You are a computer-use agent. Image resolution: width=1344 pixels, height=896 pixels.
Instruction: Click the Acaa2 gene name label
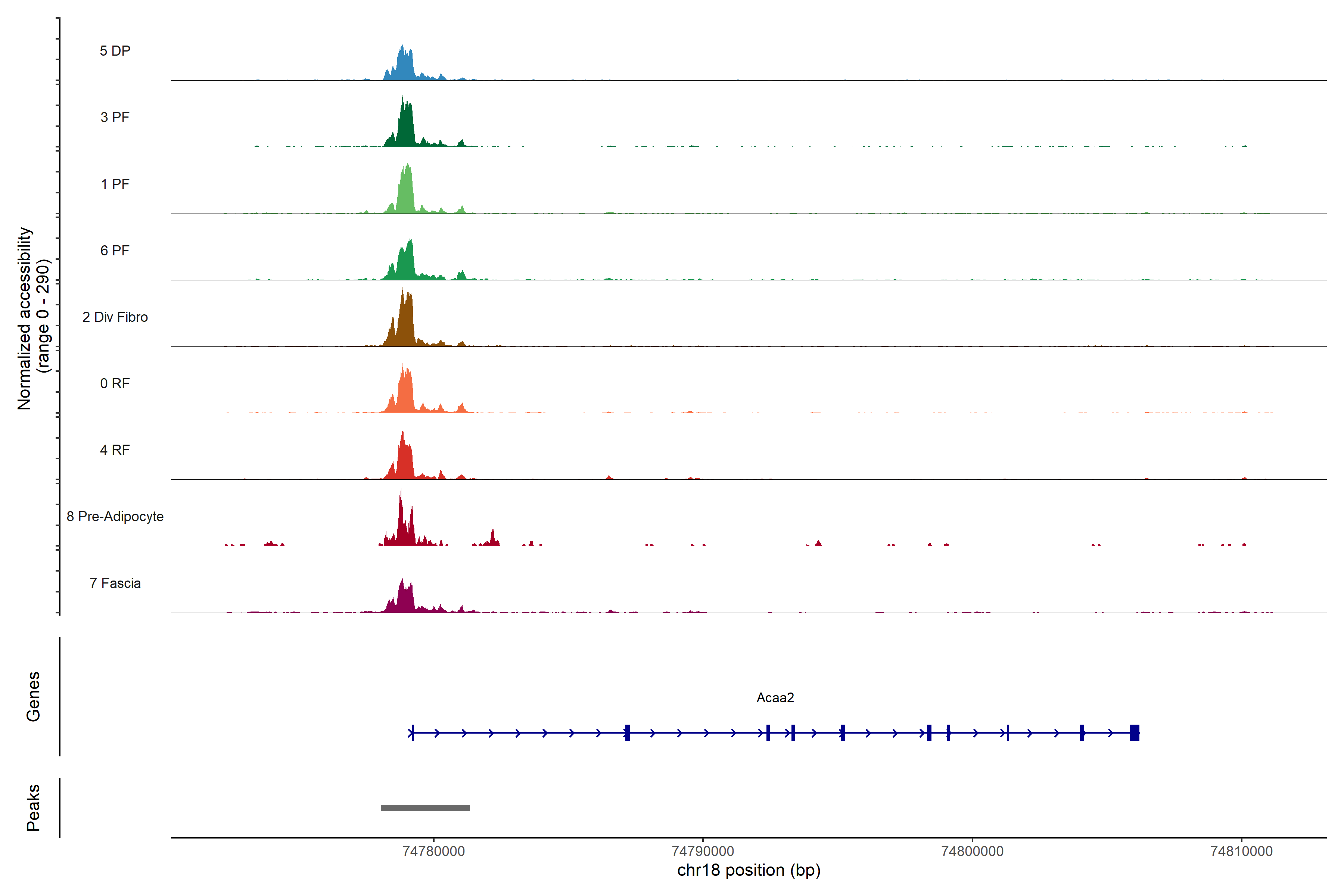click(x=775, y=697)
